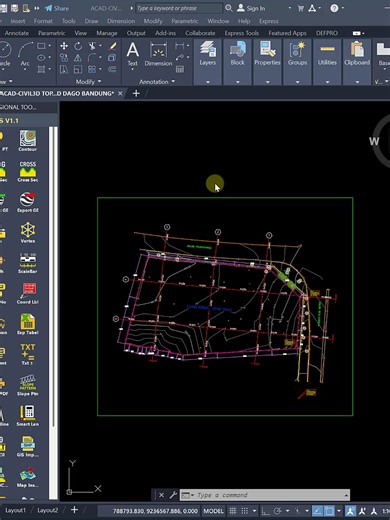This screenshot has width=390, height=520.
Task: Click the Erase tool icon
Action: click(112, 46)
